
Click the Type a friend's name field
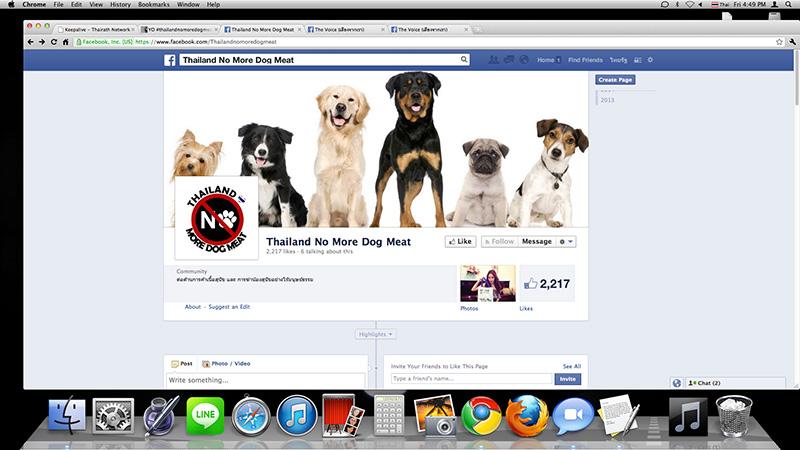472,379
